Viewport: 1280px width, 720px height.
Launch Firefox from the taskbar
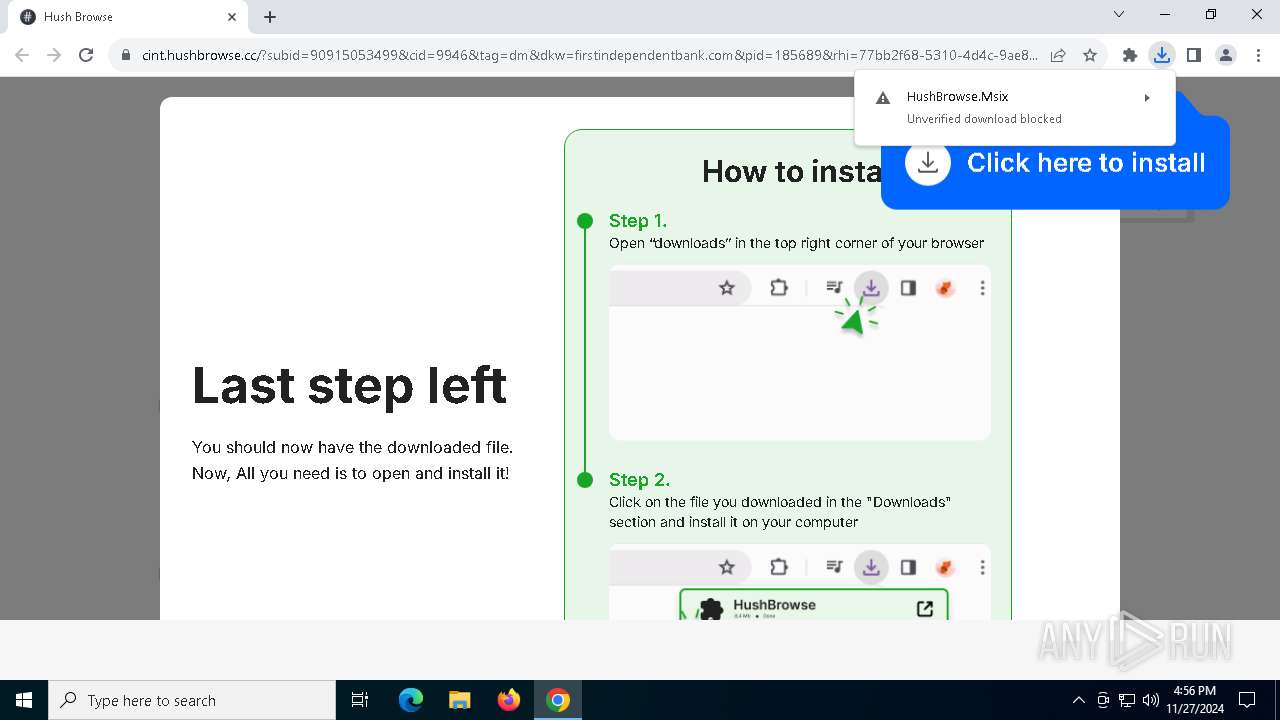tap(508, 700)
